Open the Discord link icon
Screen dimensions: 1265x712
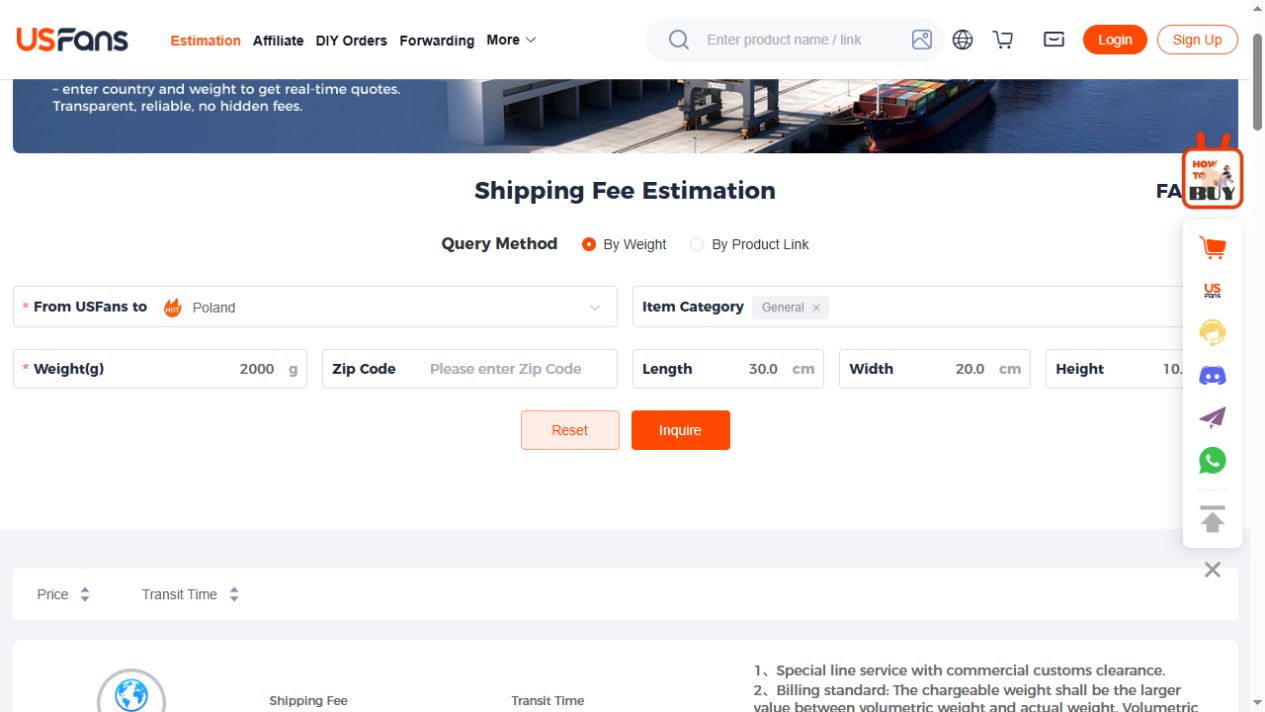click(1212, 376)
